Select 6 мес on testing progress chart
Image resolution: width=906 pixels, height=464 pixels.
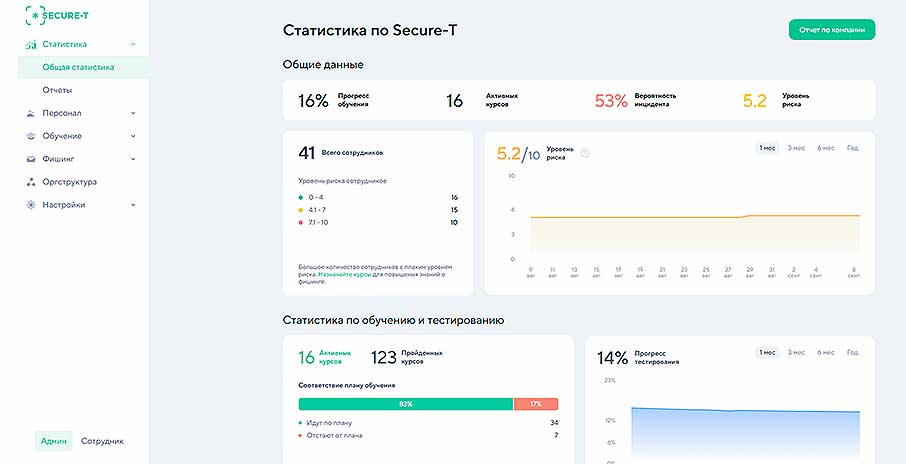click(x=826, y=352)
